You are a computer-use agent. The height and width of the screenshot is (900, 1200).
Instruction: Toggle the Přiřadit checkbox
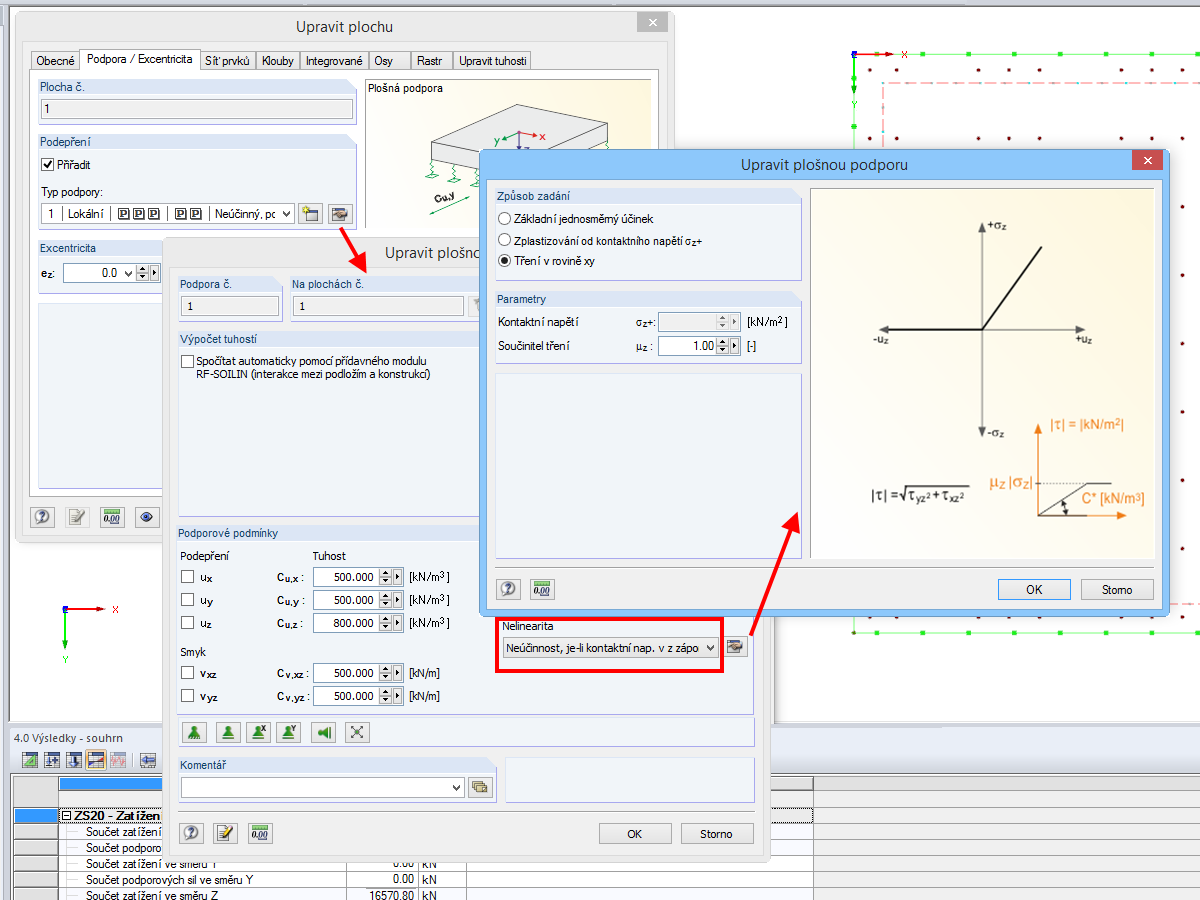coord(47,165)
